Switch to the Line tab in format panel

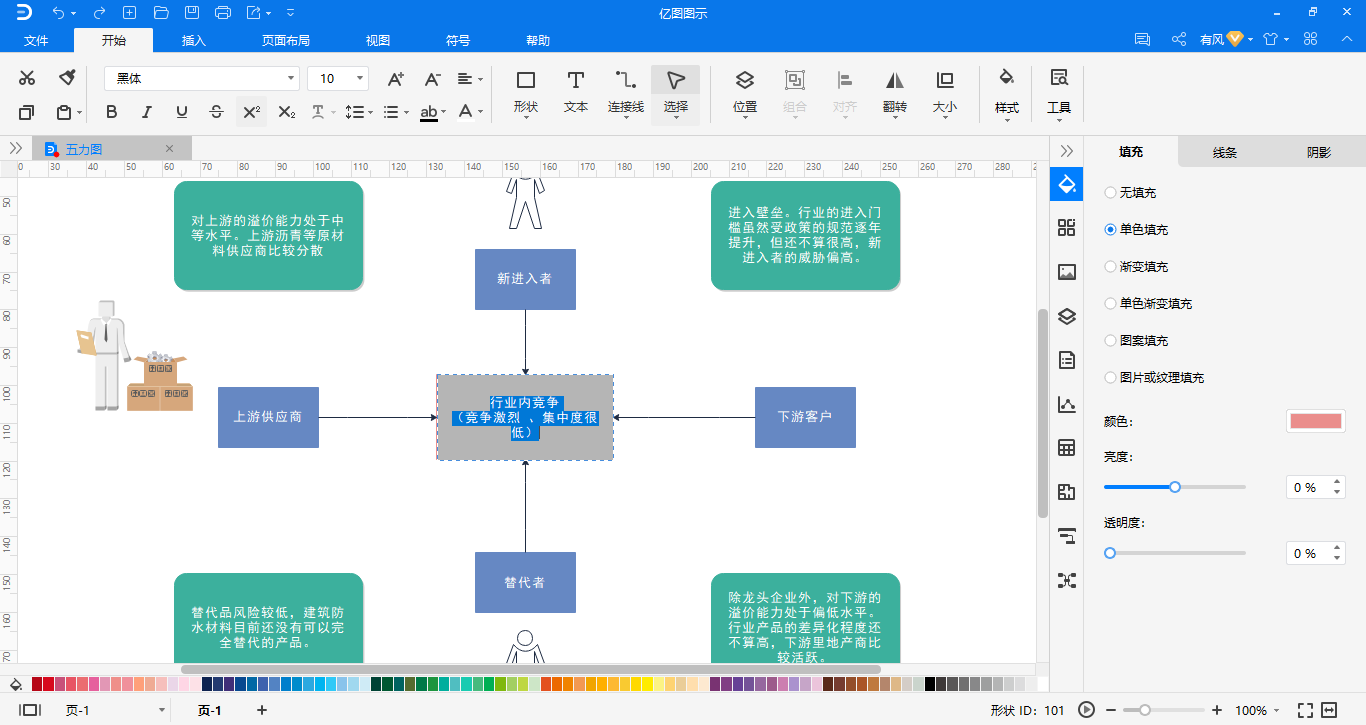click(1225, 153)
